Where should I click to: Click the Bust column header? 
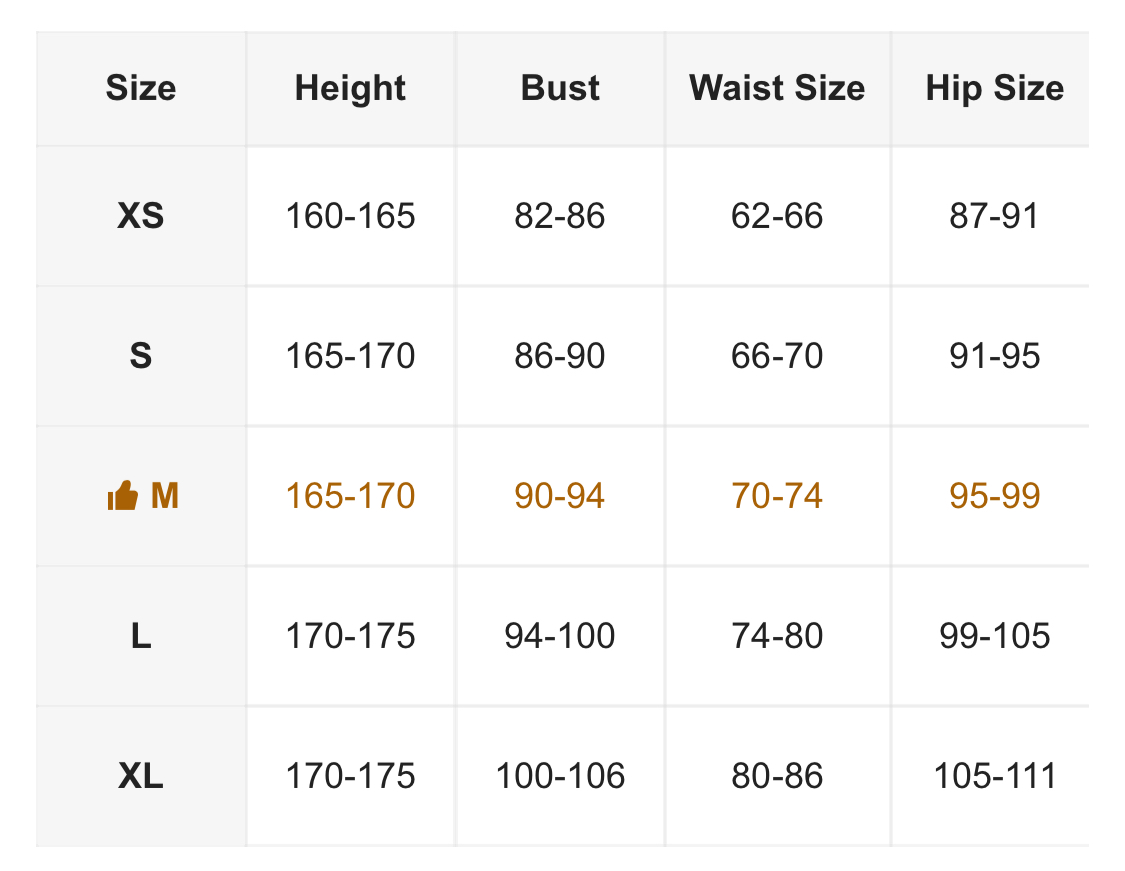[560, 88]
